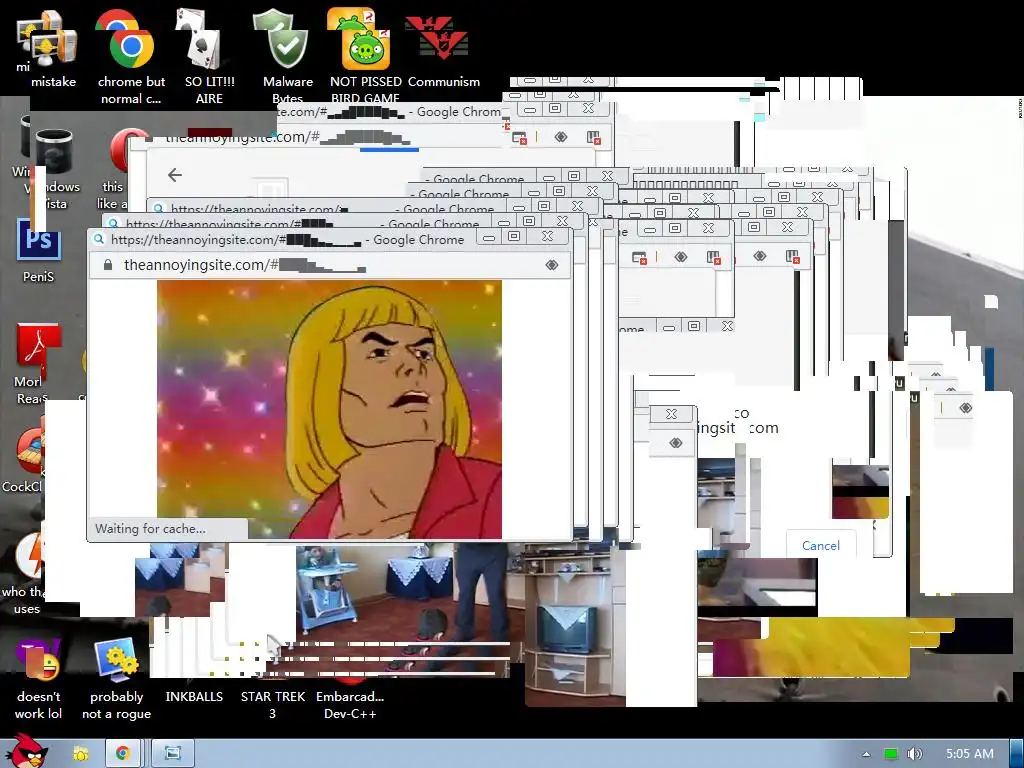Click the green tray status icon

coord(891,754)
